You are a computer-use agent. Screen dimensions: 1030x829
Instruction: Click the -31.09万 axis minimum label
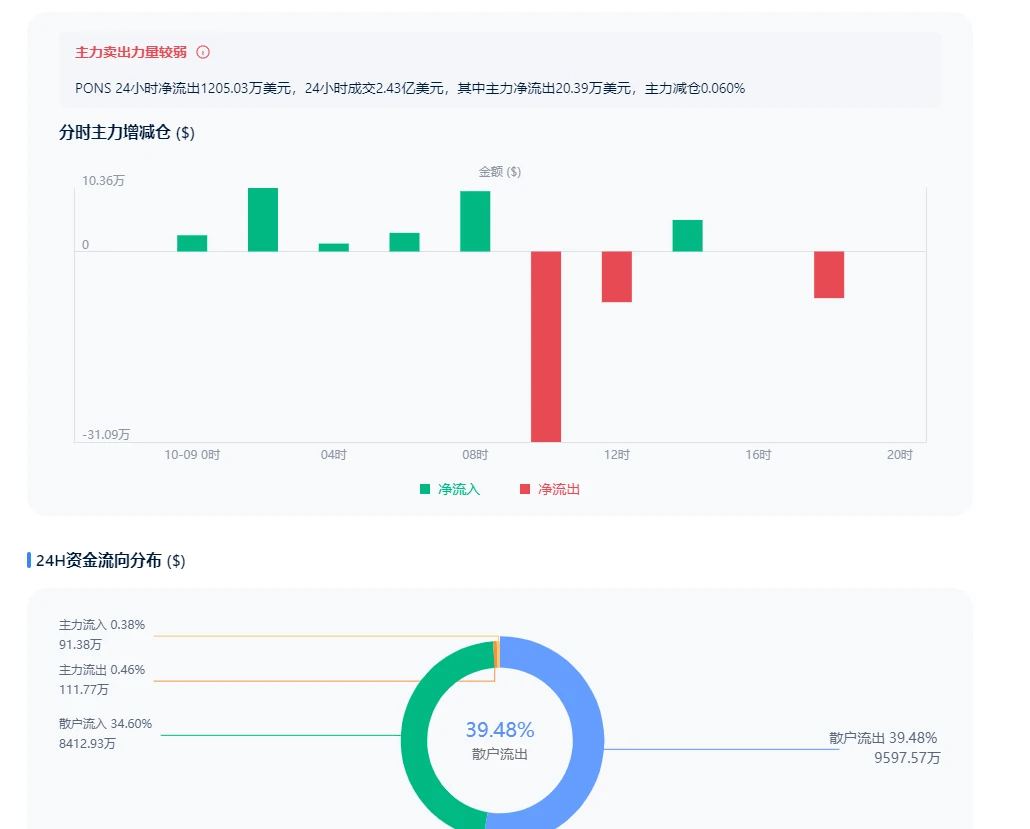pos(106,434)
